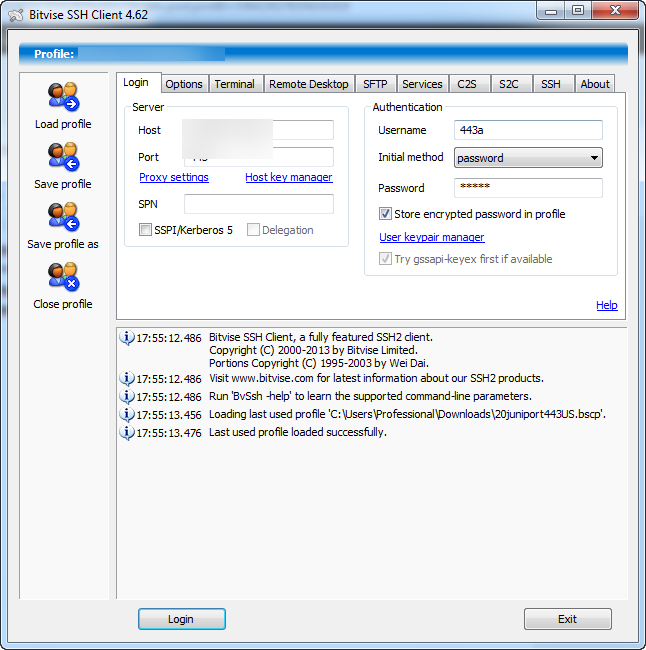Open Proxy settings link

coord(174,177)
